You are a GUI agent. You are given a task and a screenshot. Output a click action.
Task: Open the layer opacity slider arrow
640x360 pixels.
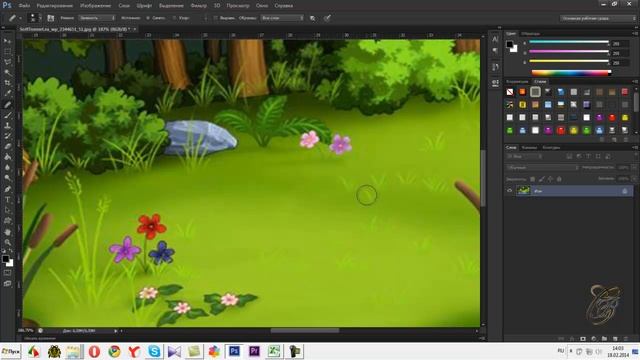[634, 167]
